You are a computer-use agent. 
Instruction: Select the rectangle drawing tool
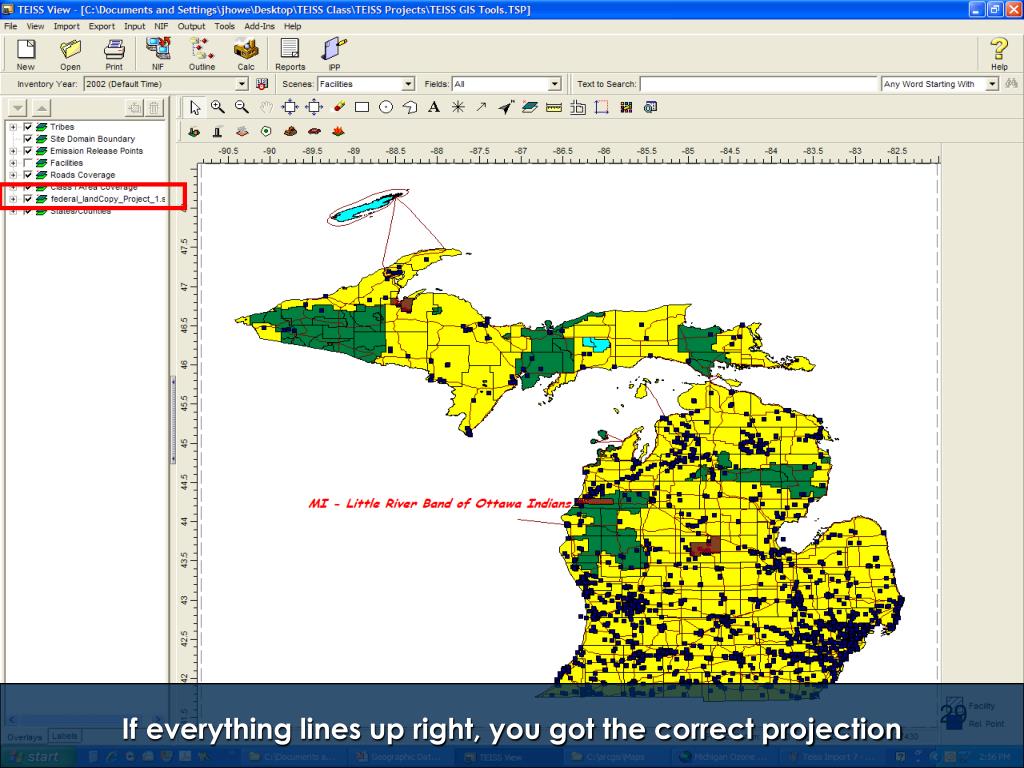pos(362,107)
